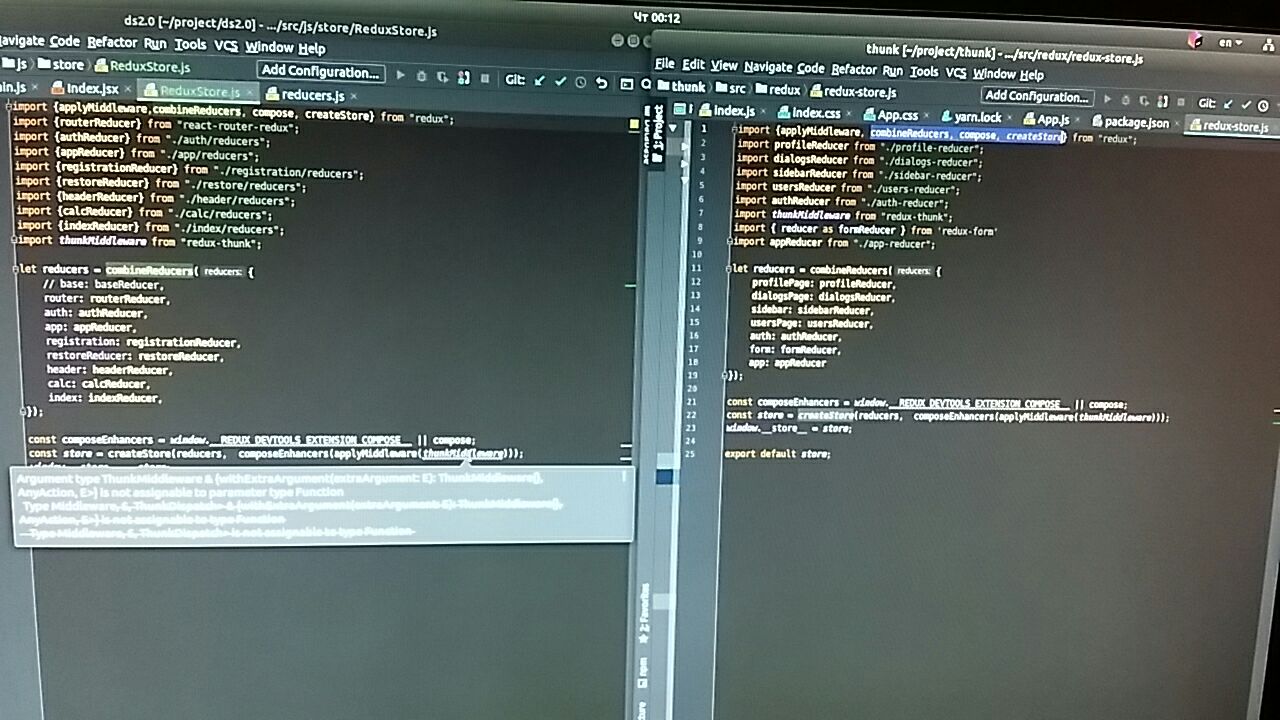Viewport: 1280px width, 720px height.
Task: Open the clock showing Чт 00:12
Action: click(x=657, y=17)
